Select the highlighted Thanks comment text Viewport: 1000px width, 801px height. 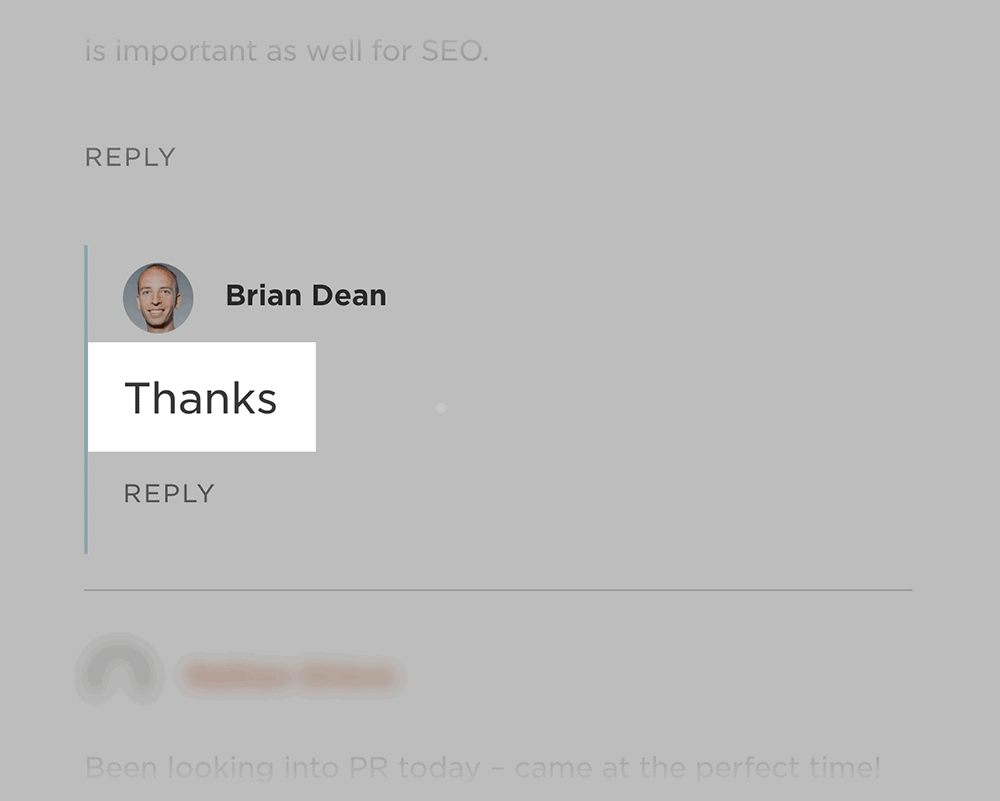point(200,397)
